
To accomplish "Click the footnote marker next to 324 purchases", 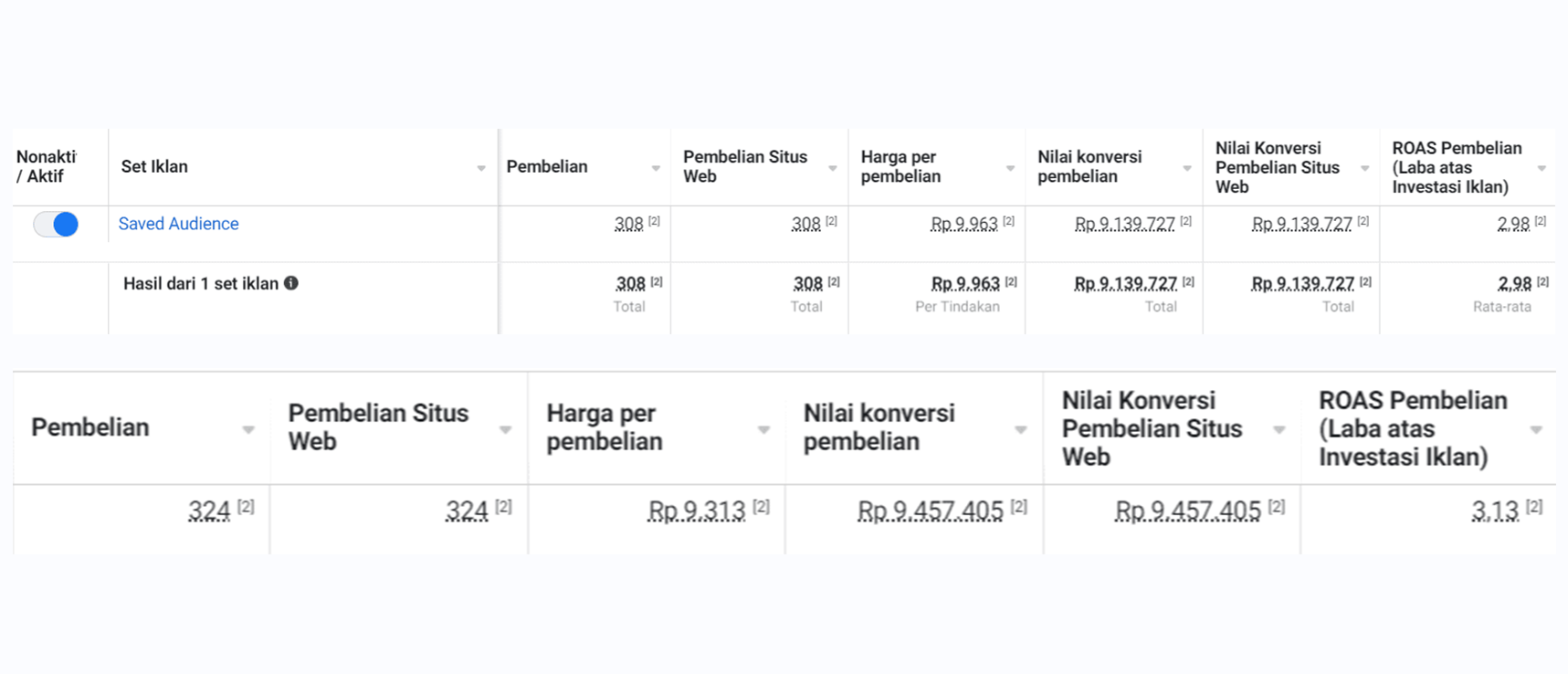I will tap(246, 505).
